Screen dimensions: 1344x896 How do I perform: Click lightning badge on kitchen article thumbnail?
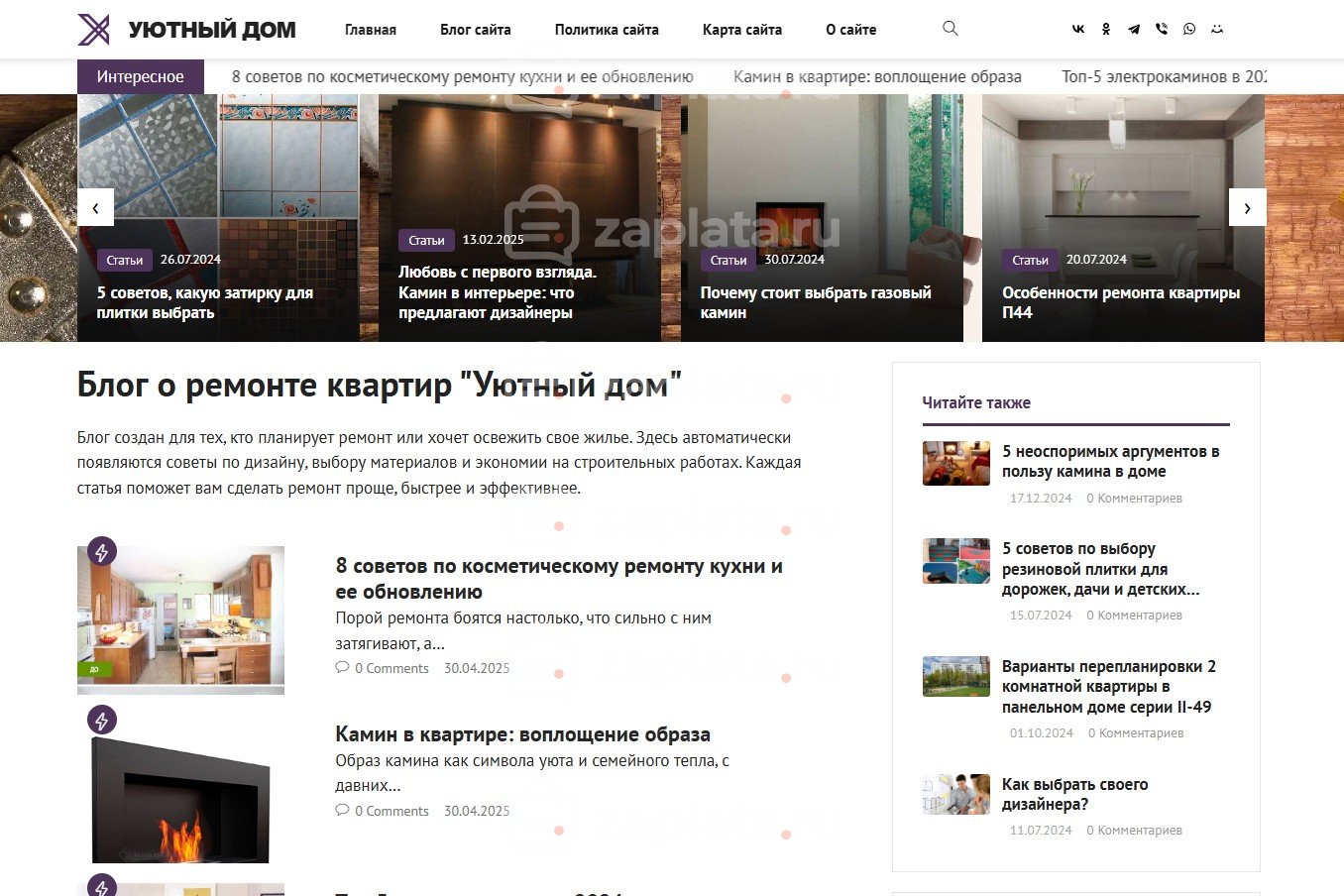102,551
